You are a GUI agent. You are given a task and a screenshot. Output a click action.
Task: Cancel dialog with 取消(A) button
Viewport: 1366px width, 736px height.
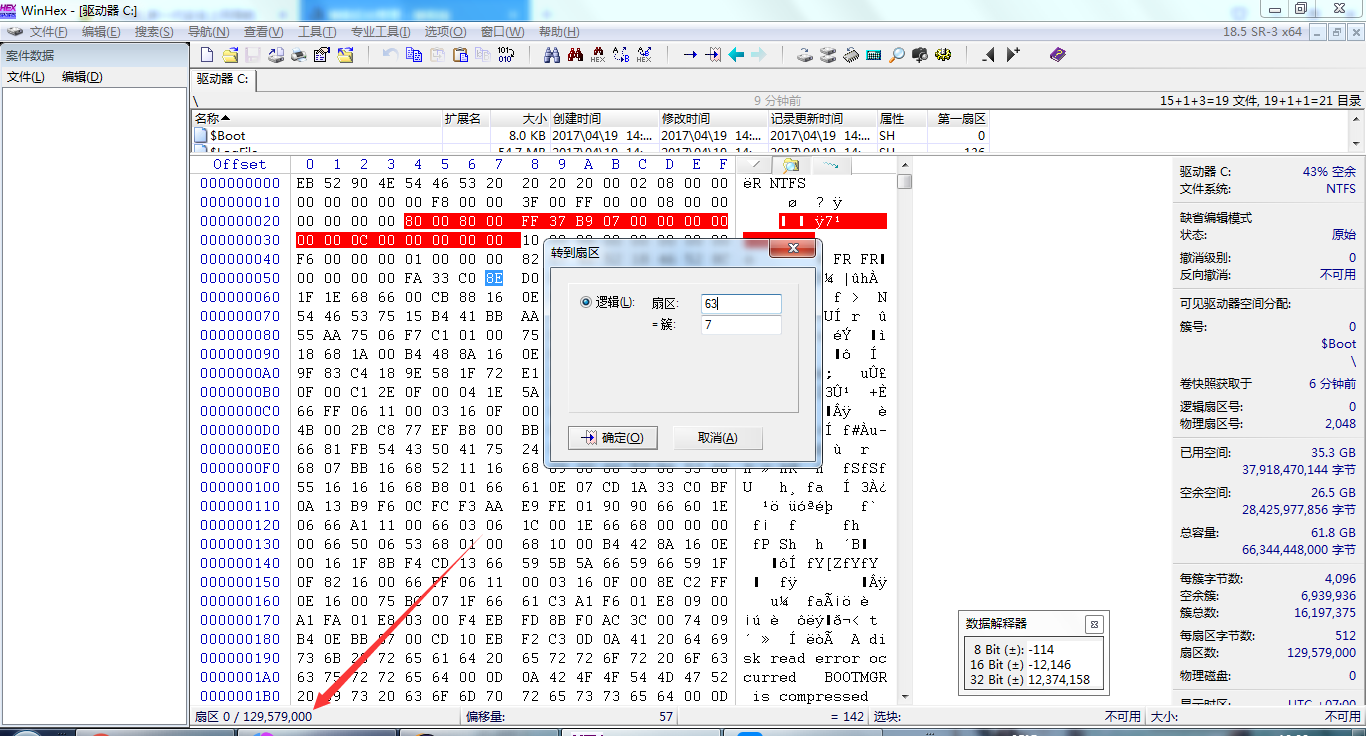[x=717, y=438]
